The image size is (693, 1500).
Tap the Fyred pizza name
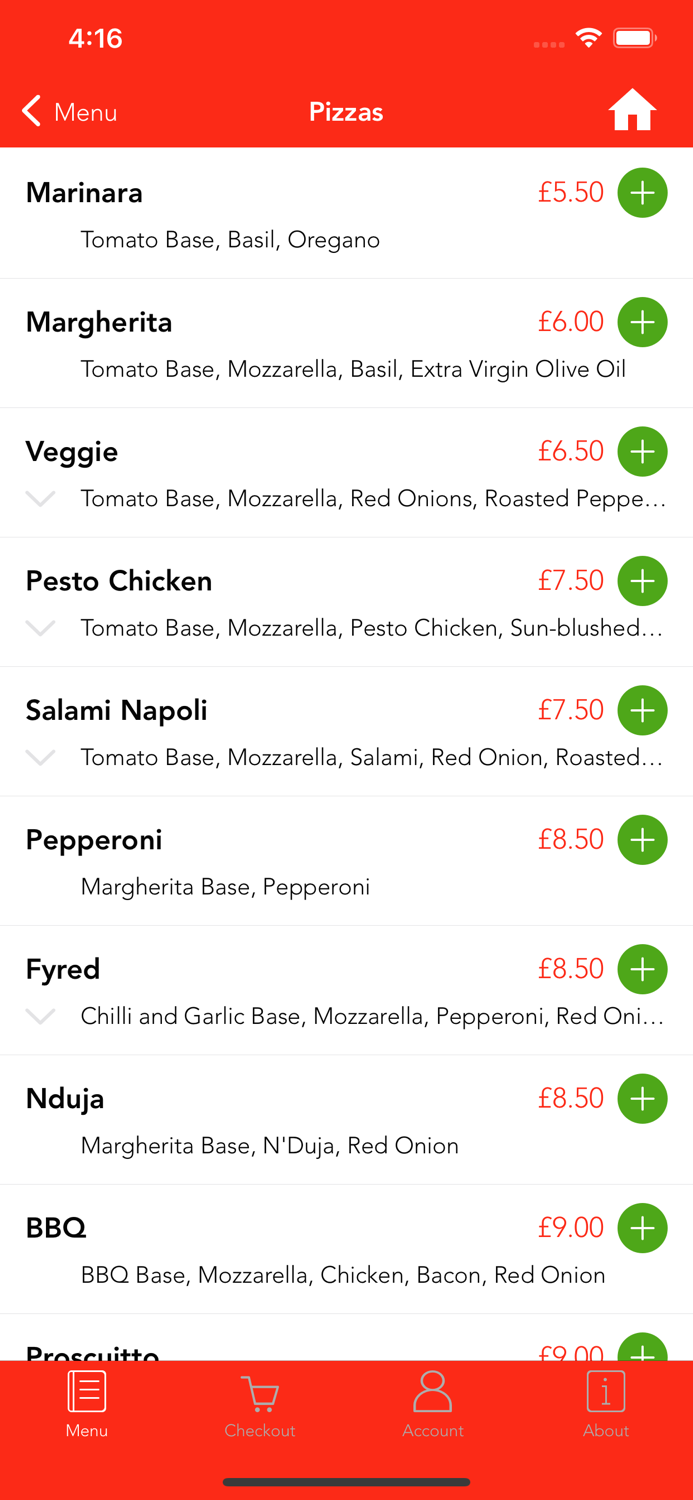[x=62, y=969]
